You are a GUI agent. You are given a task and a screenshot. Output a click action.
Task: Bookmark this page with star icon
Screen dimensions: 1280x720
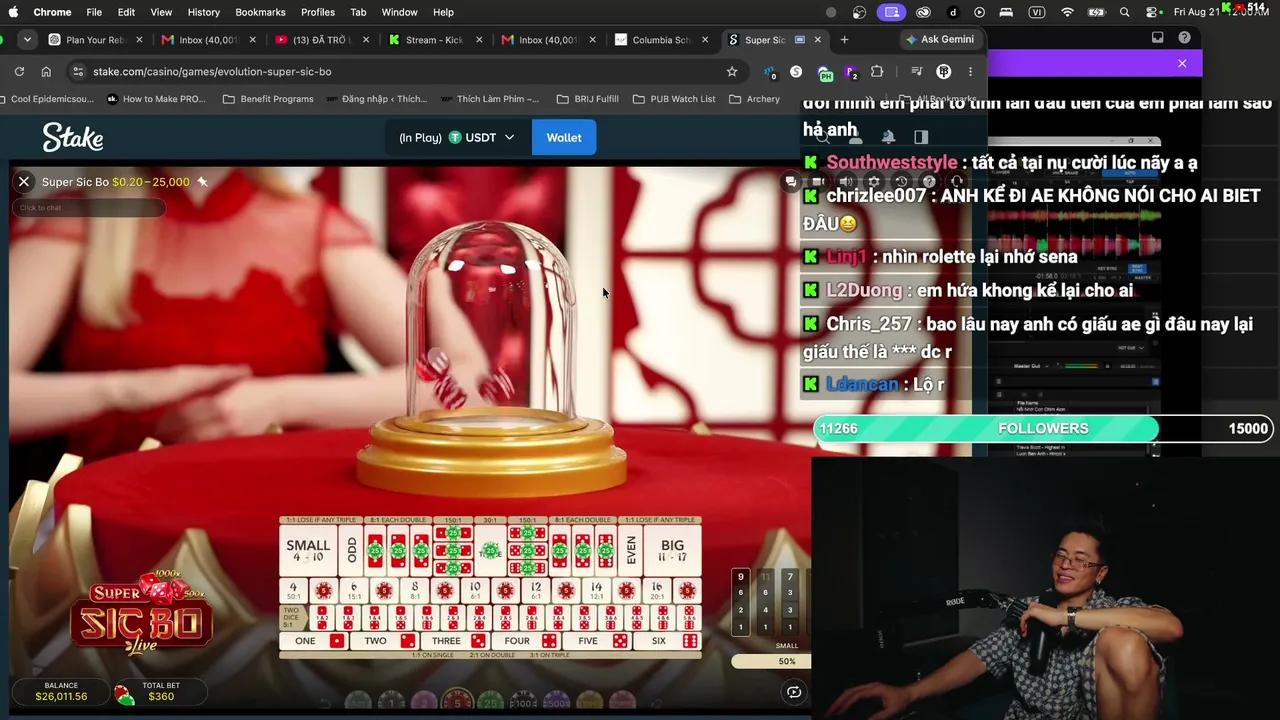732,71
